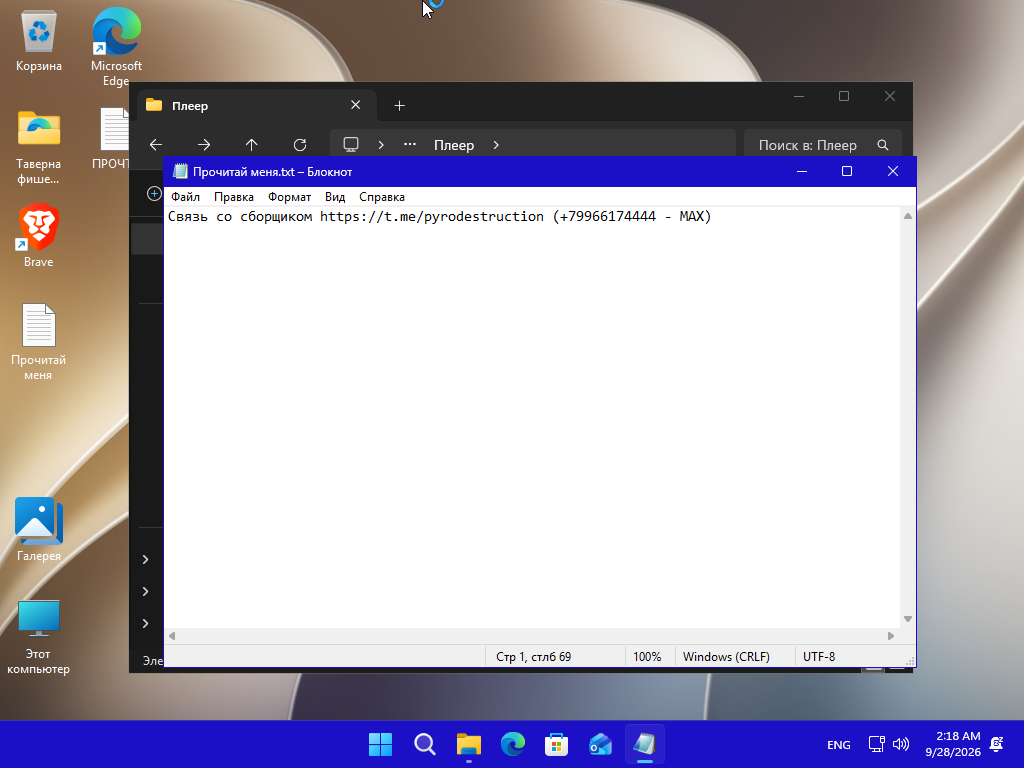Open the Справка menu in Notepad

pyautogui.click(x=382, y=197)
